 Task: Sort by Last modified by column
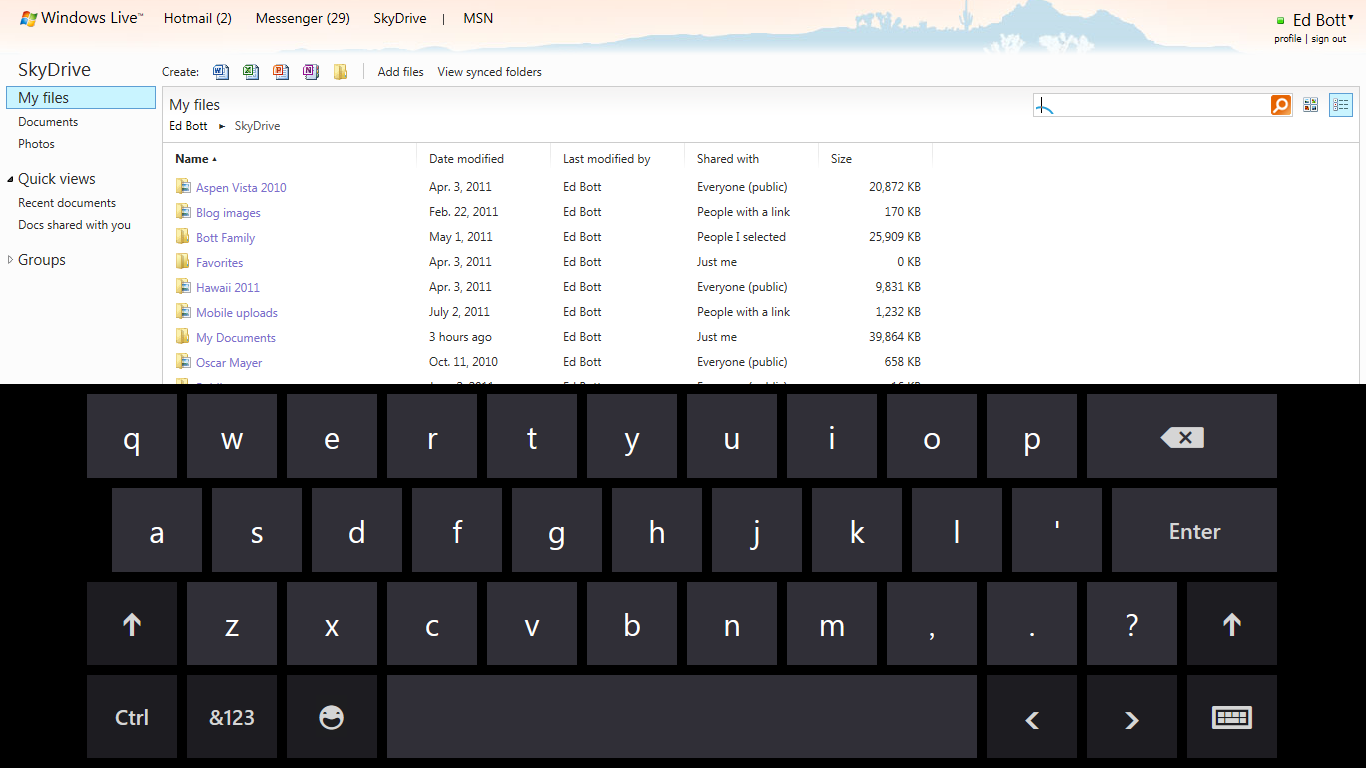606,159
